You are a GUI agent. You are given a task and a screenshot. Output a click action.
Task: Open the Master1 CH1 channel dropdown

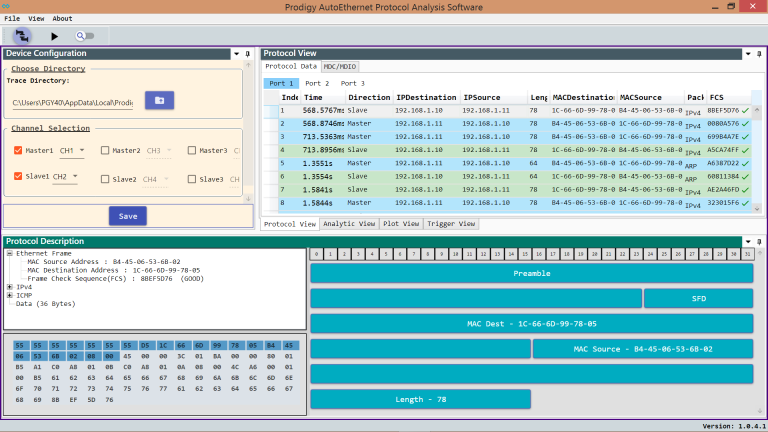[x=72, y=151]
